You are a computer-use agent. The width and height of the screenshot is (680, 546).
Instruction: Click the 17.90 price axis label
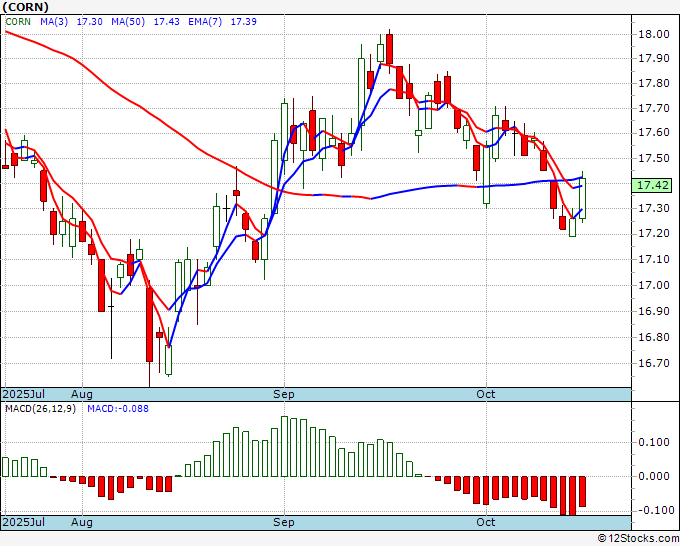pos(654,59)
